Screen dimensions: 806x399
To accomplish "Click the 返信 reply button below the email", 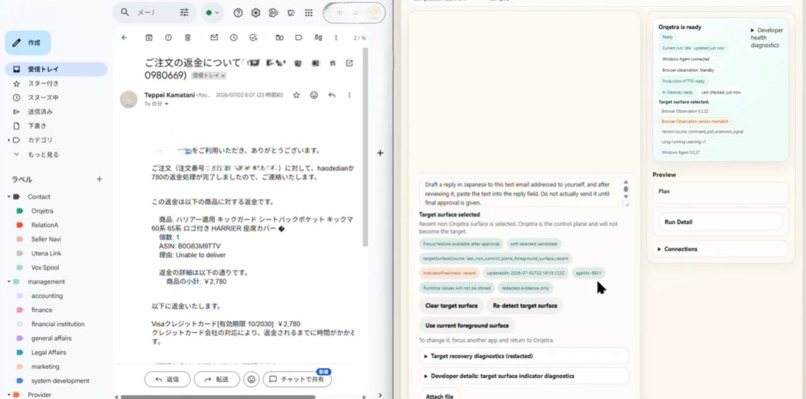I will click(x=167, y=379).
